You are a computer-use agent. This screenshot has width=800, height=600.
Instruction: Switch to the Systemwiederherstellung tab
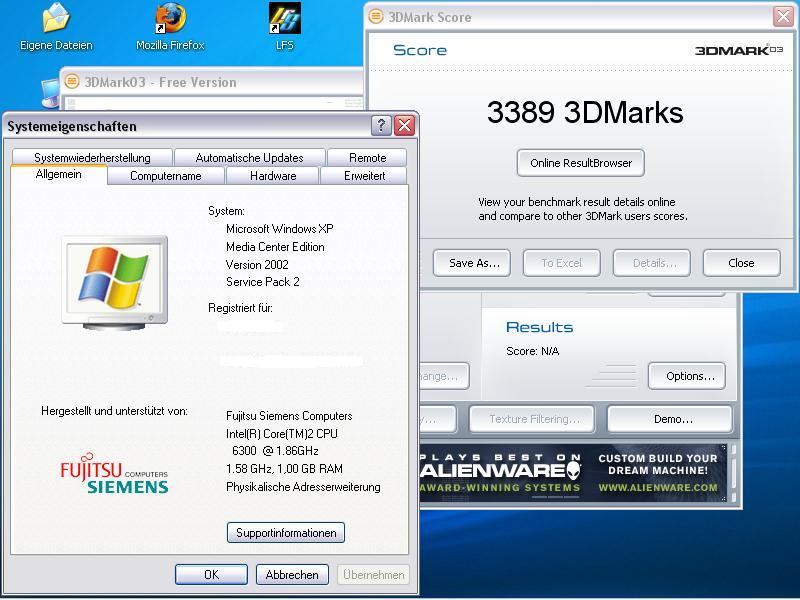92,157
